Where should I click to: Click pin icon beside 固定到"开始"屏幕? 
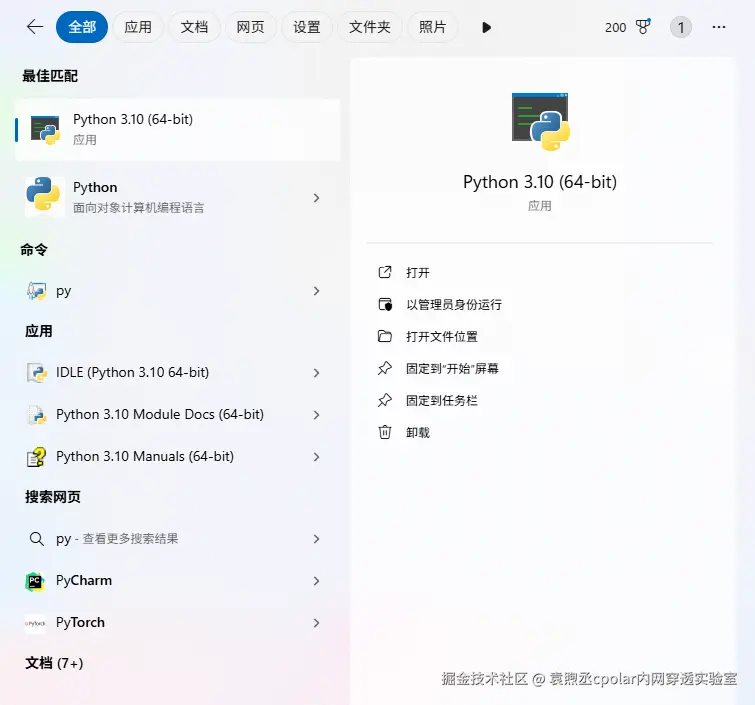click(385, 368)
